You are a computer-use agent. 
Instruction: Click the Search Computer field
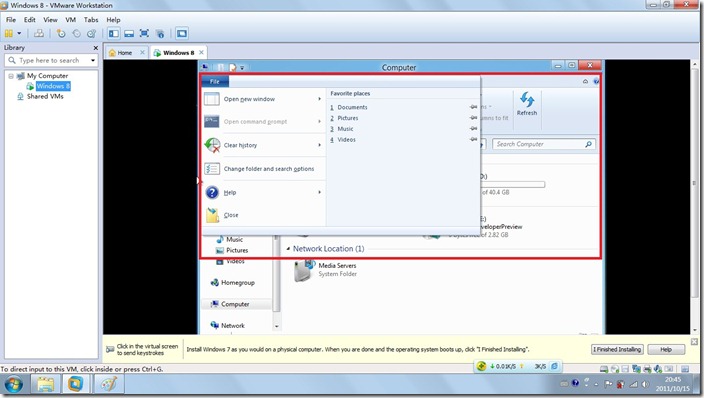543,144
